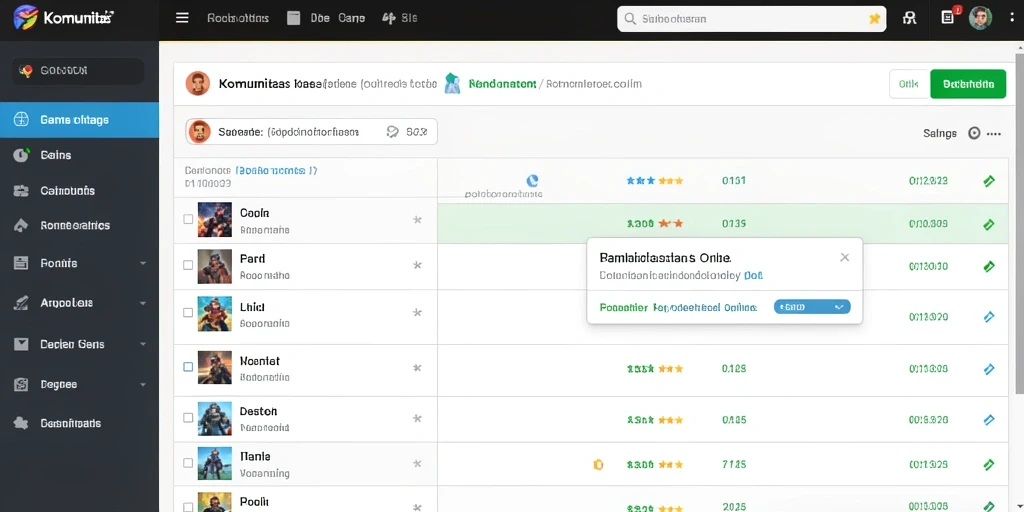Viewport: 1024px width, 512px height.
Task: Click the Geins sidebar icon
Action: pos(21,155)
